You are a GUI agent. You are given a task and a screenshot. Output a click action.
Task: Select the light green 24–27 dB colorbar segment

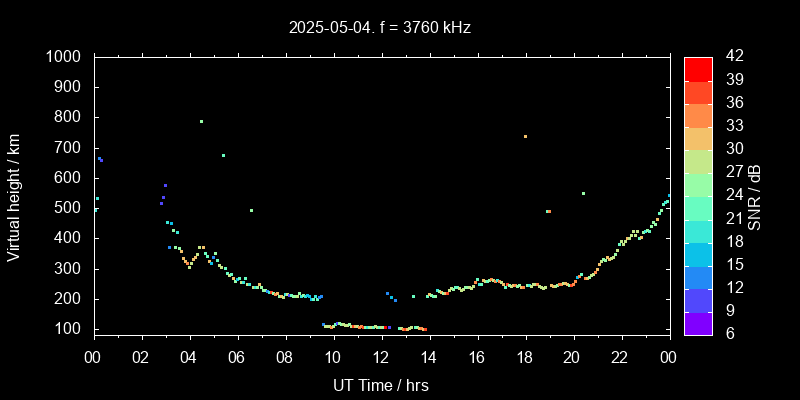pyautogui.click(x=698, y=183)
